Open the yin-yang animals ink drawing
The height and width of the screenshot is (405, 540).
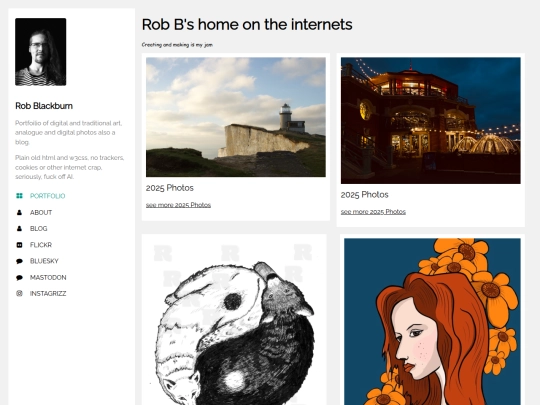234,322
